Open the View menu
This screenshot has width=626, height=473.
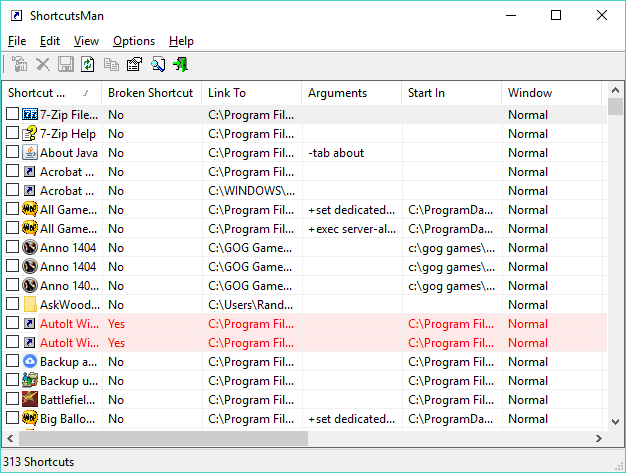[x=86, y=41]
